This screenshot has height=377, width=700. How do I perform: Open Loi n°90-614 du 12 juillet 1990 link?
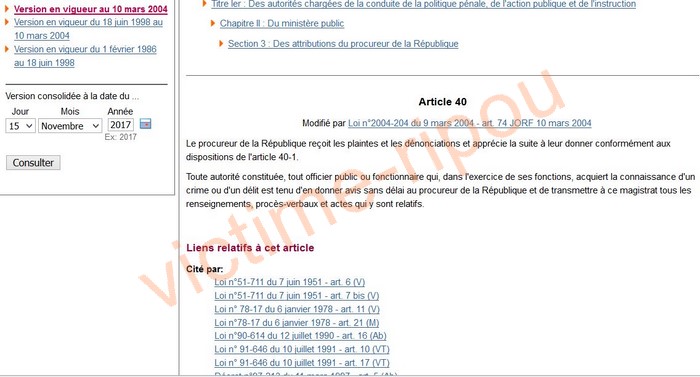coord(300,335)
